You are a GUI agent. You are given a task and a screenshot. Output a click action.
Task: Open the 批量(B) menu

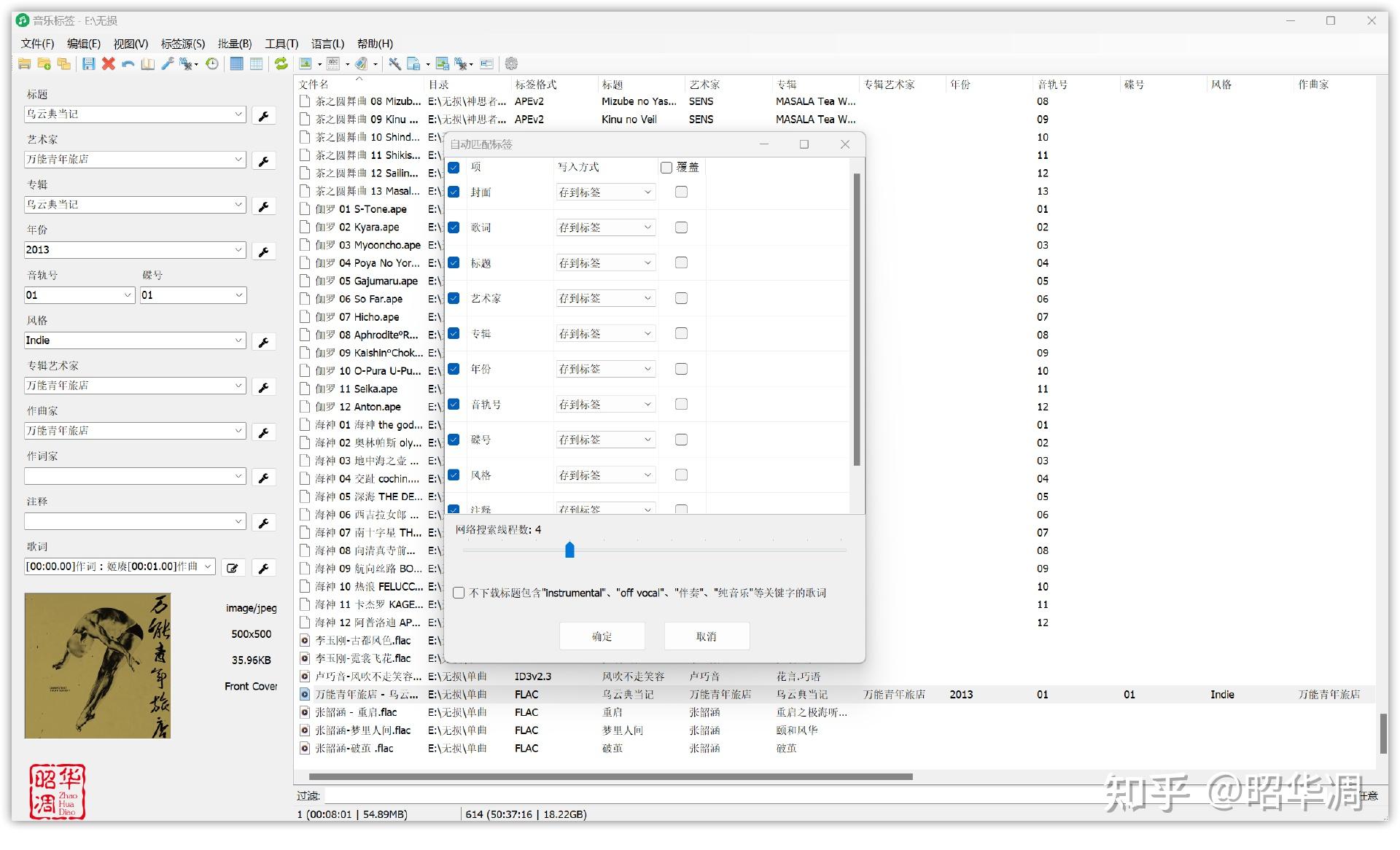pyautogui.click(x=234, y=44)
